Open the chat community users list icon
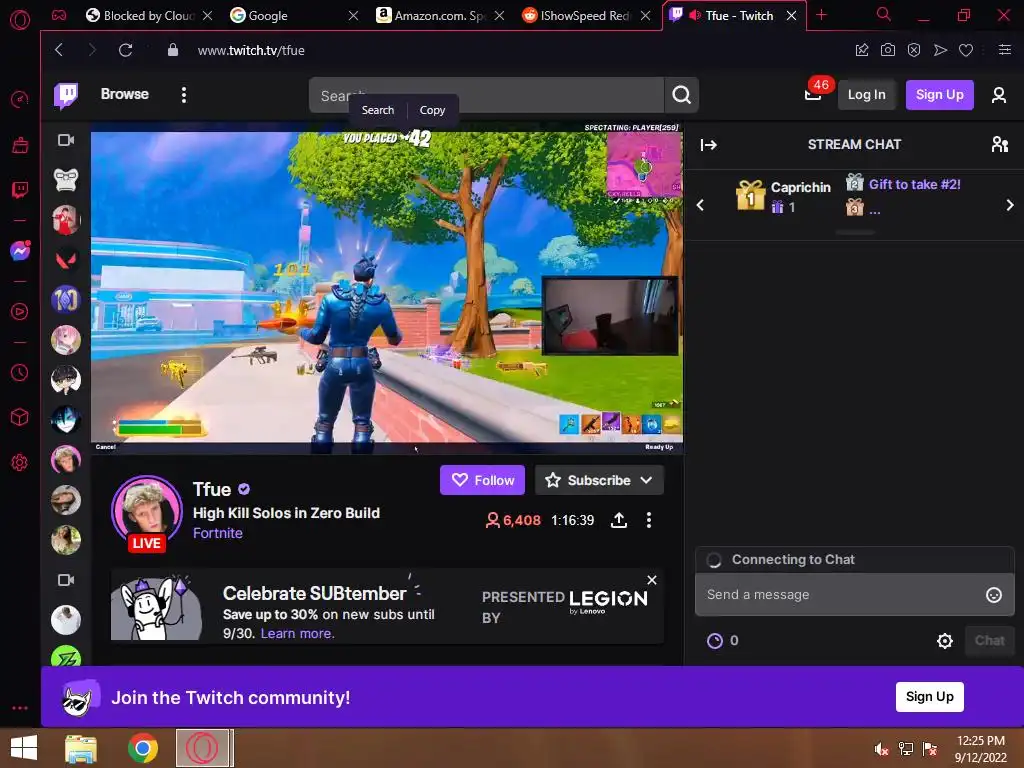This screenshot has width=1024, height=768. 999,144
